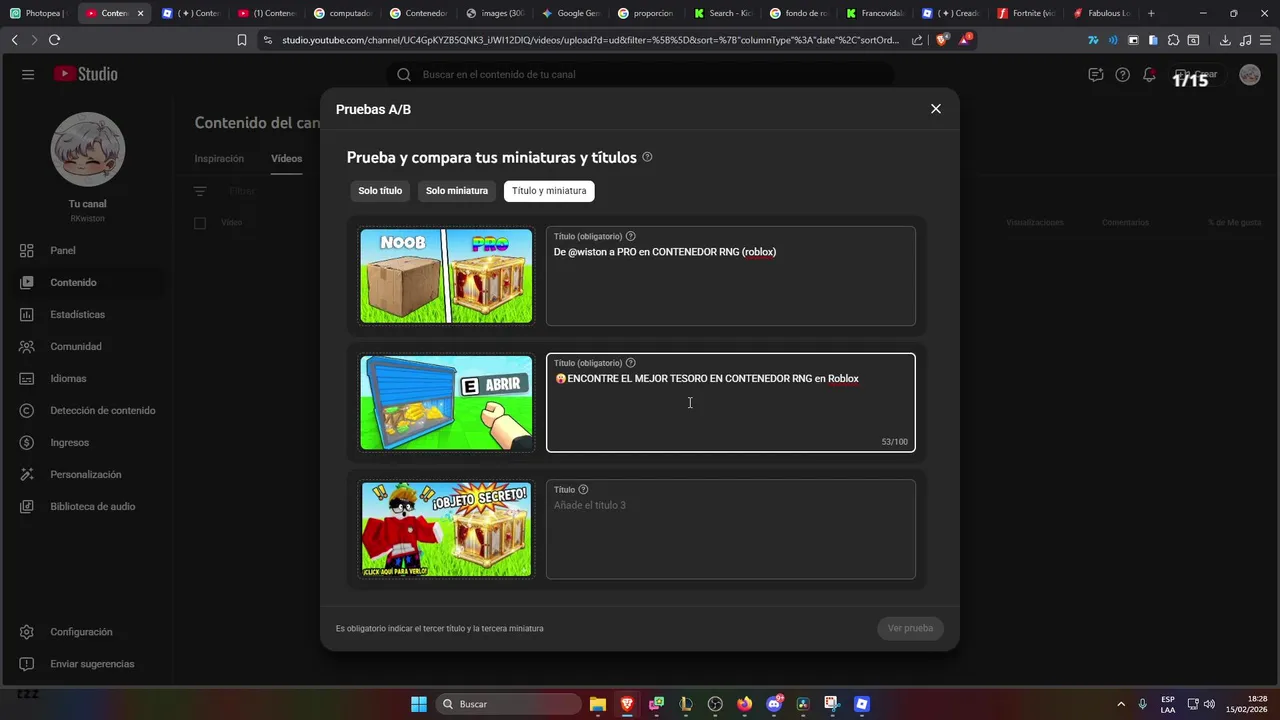The height and width of the screenshot is (720, 1280).
Task: Switch to the Fortnite browser tab
Action: 1026,13
